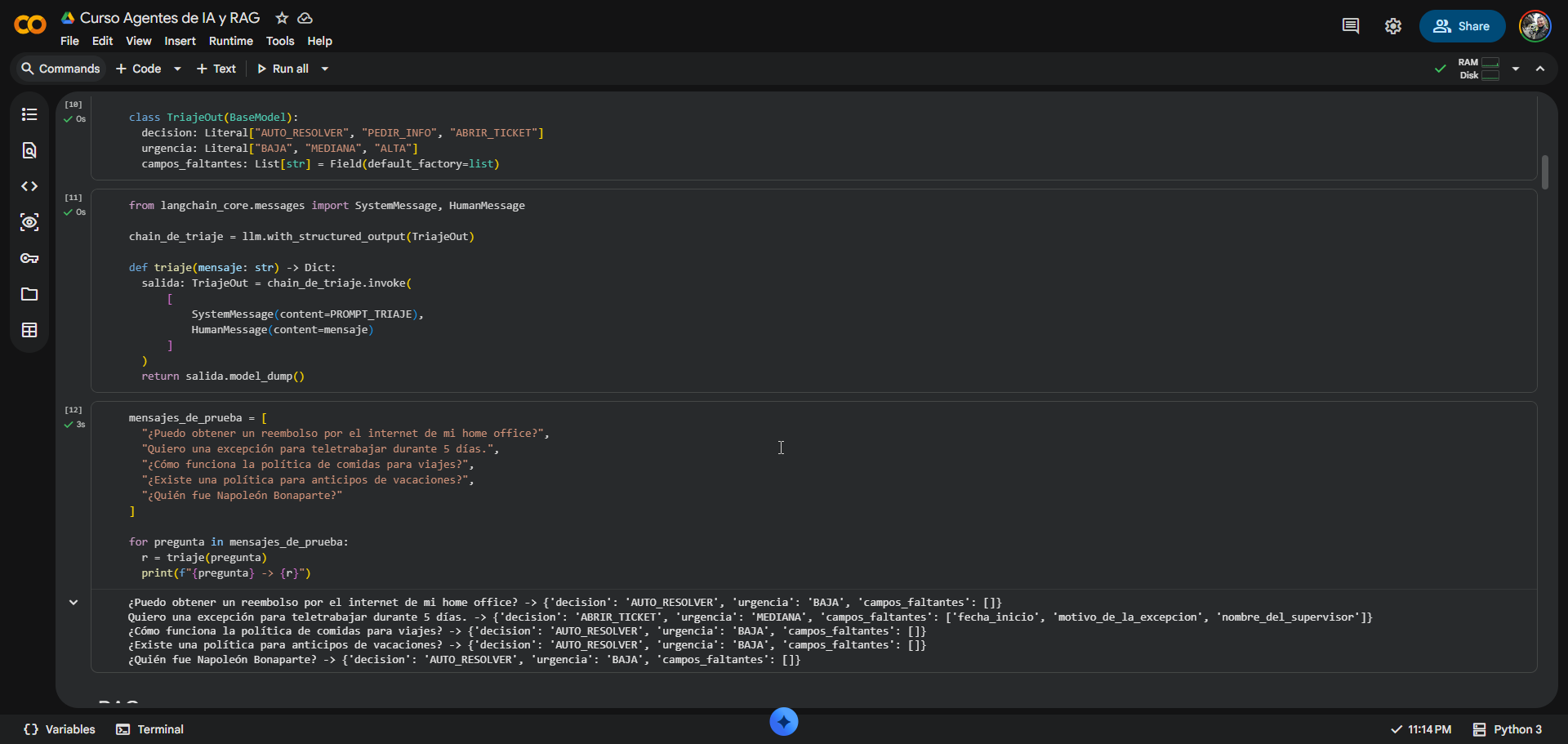Open the Secrets key icon
This screenshot has width=1568, height=744.
point(29,258)
